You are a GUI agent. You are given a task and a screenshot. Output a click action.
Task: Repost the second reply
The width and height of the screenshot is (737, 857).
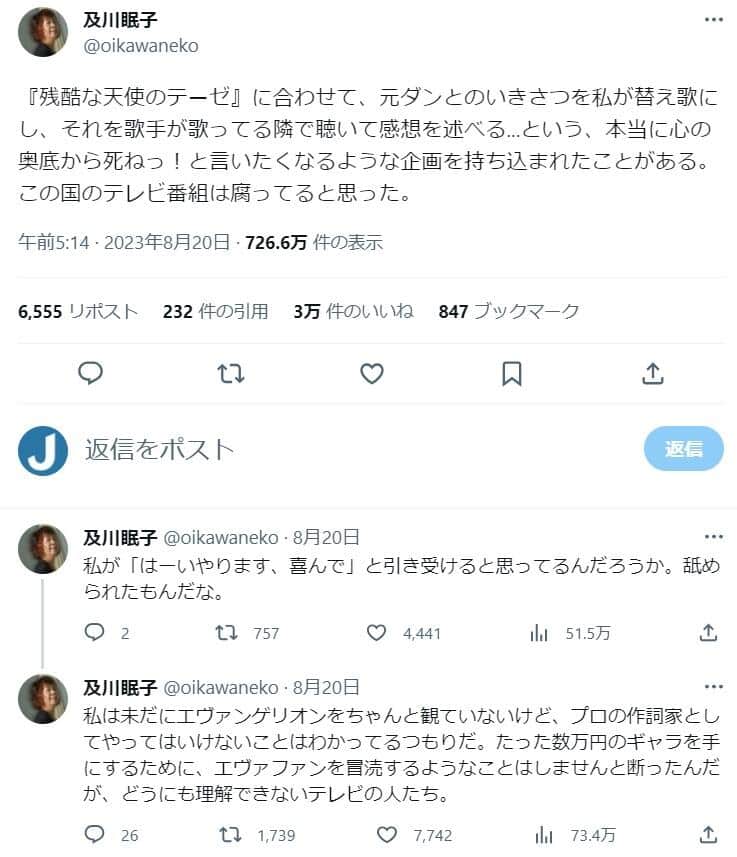tap(228, 832)
